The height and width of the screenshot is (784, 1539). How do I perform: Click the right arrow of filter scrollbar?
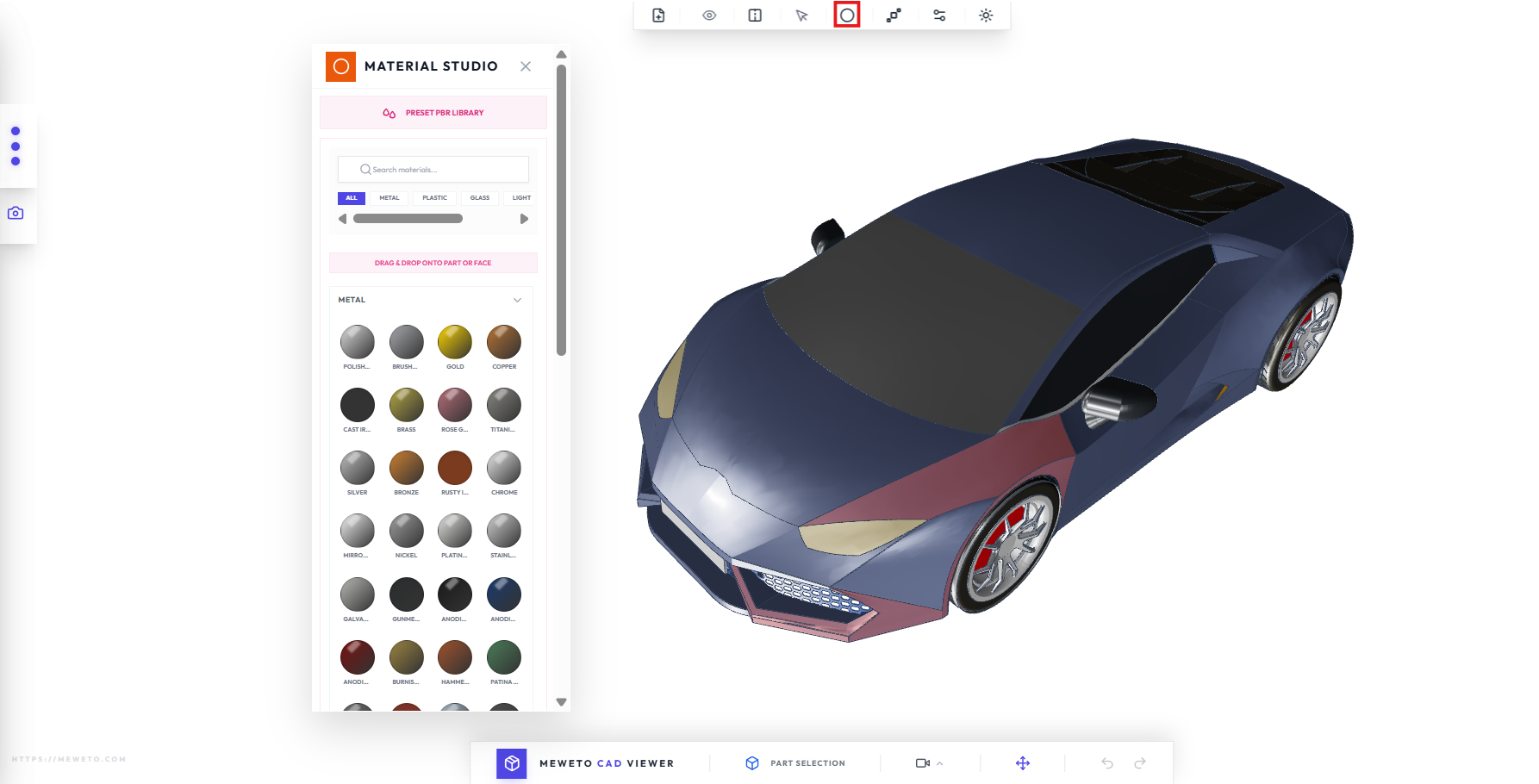click(x=524, y=219)
